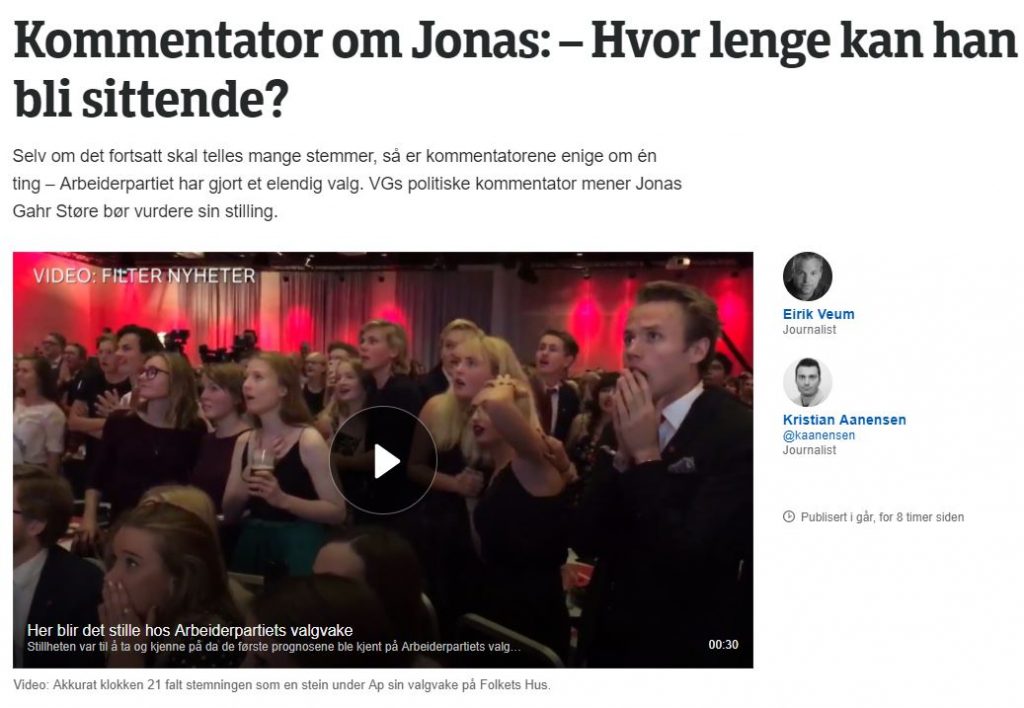
Task: Click the clock icon beside publish time
Action: point(789,517)
